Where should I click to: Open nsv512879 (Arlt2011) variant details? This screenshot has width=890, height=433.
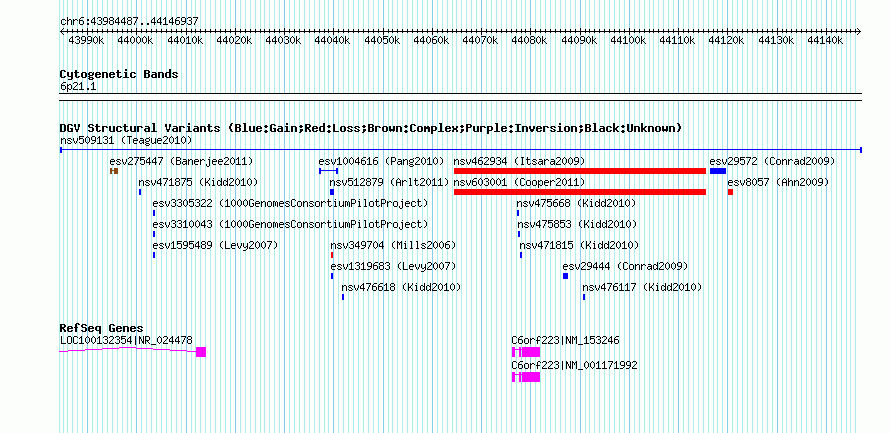tap(388, 182)
